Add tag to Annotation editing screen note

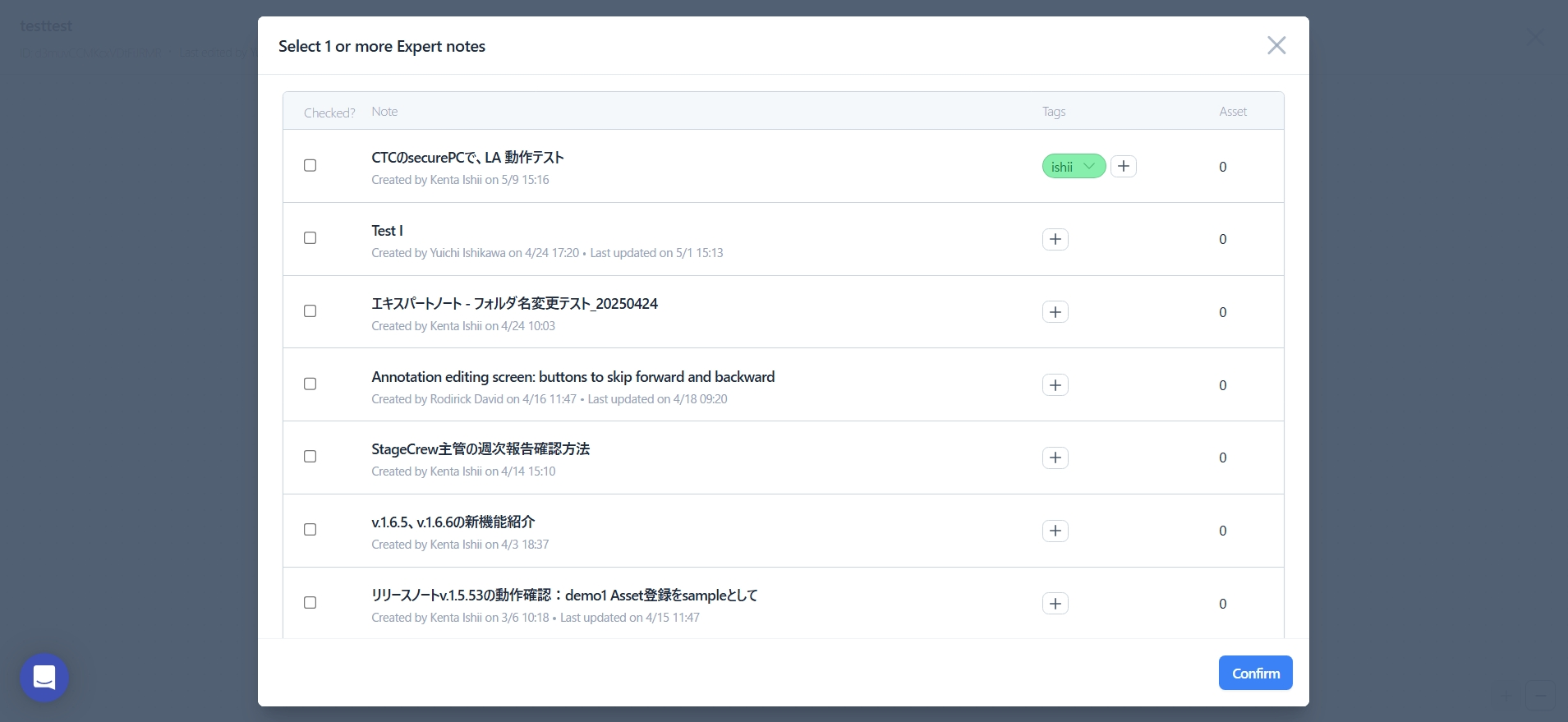[x=1055, y=385]
